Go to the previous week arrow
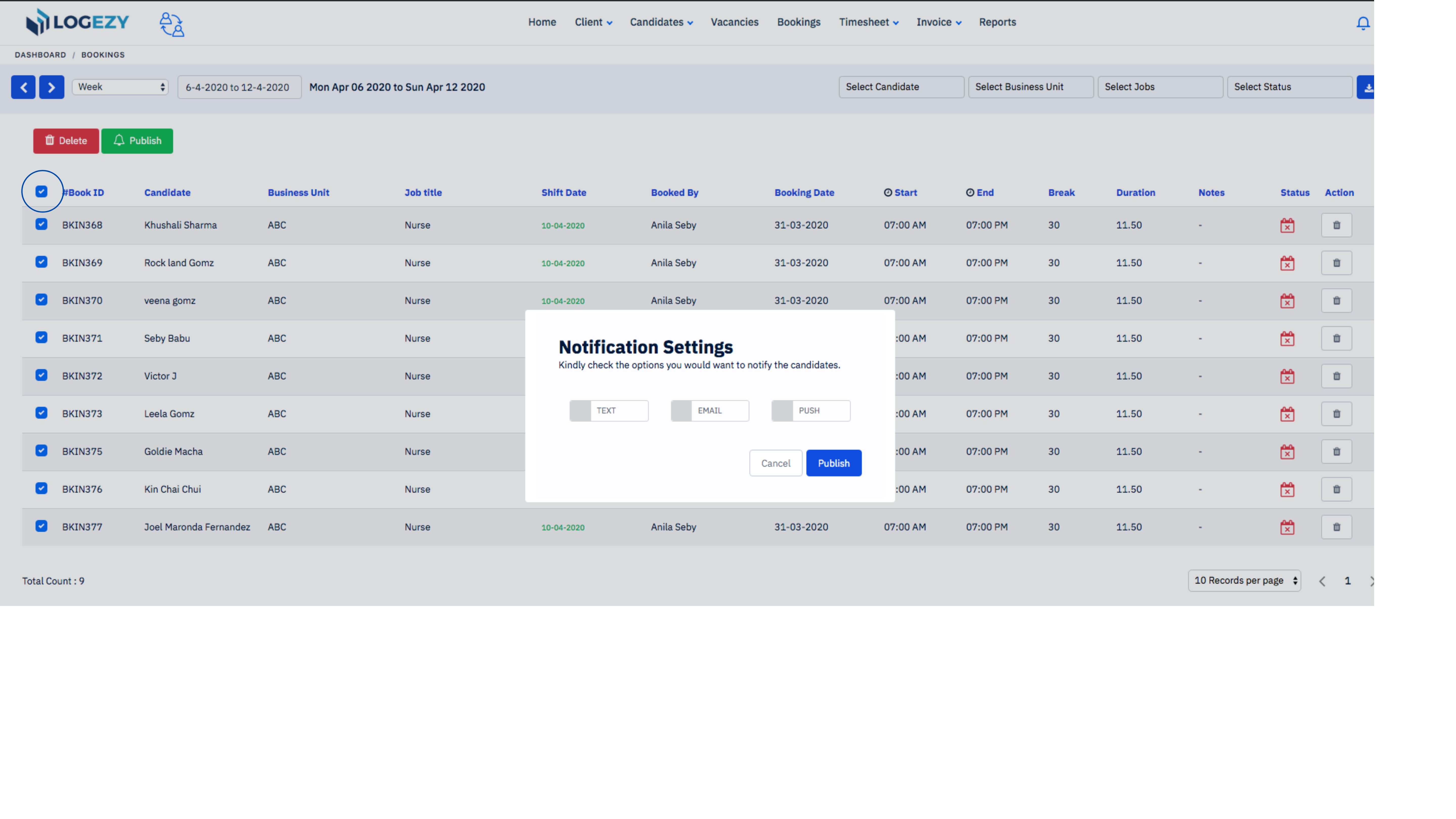The width and height of the screenshot is (1456, 819). click(23, 87)
